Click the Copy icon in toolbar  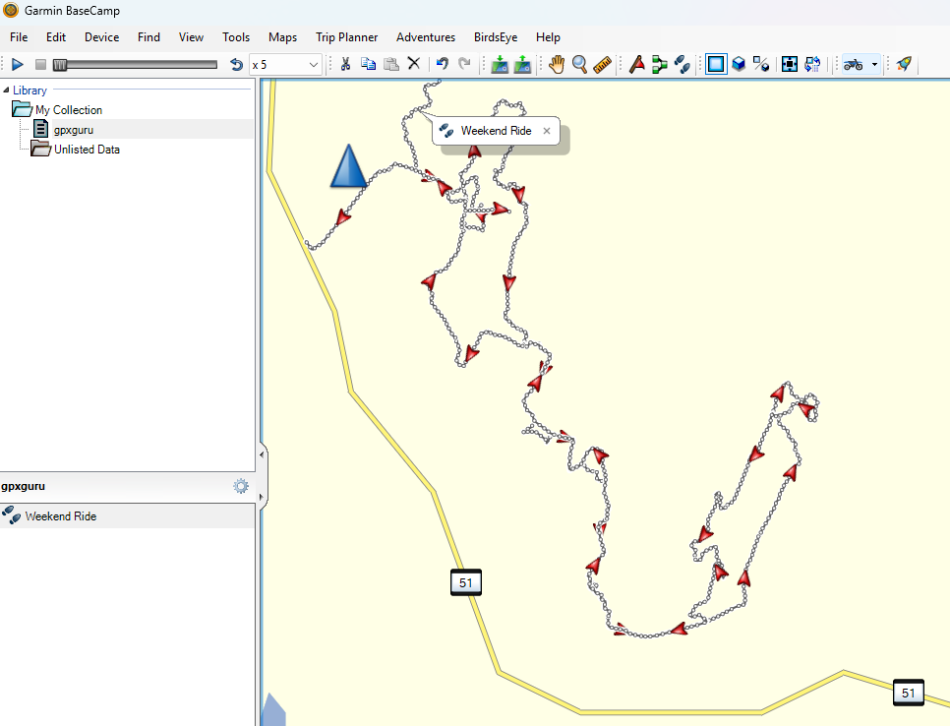[x=368, y=64]
